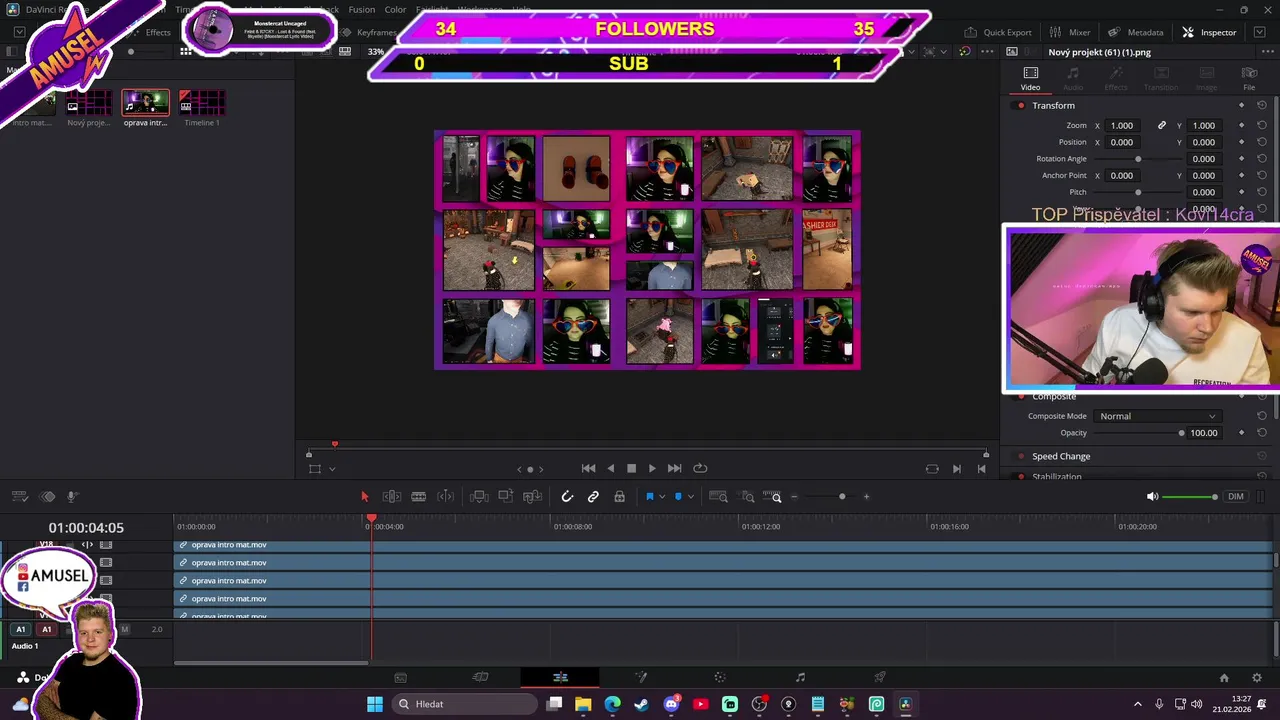Open the Composite Mode dropdown
1280x720 pixels.
[x=1157, y=416]
